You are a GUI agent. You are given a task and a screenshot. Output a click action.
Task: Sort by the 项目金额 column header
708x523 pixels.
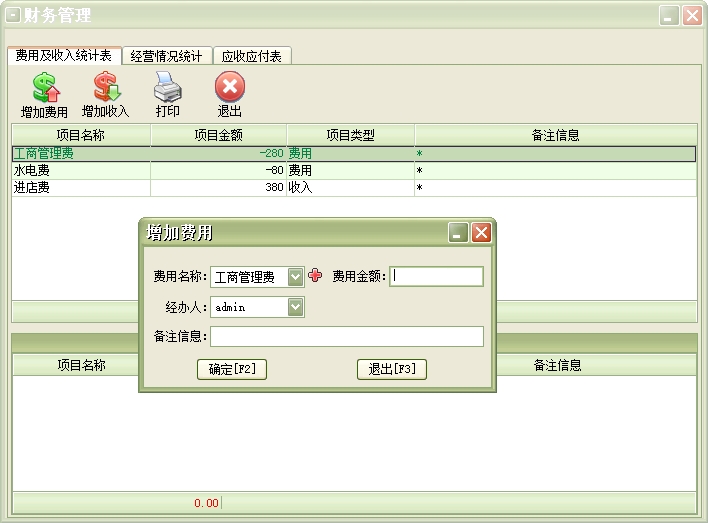(218, 135)
